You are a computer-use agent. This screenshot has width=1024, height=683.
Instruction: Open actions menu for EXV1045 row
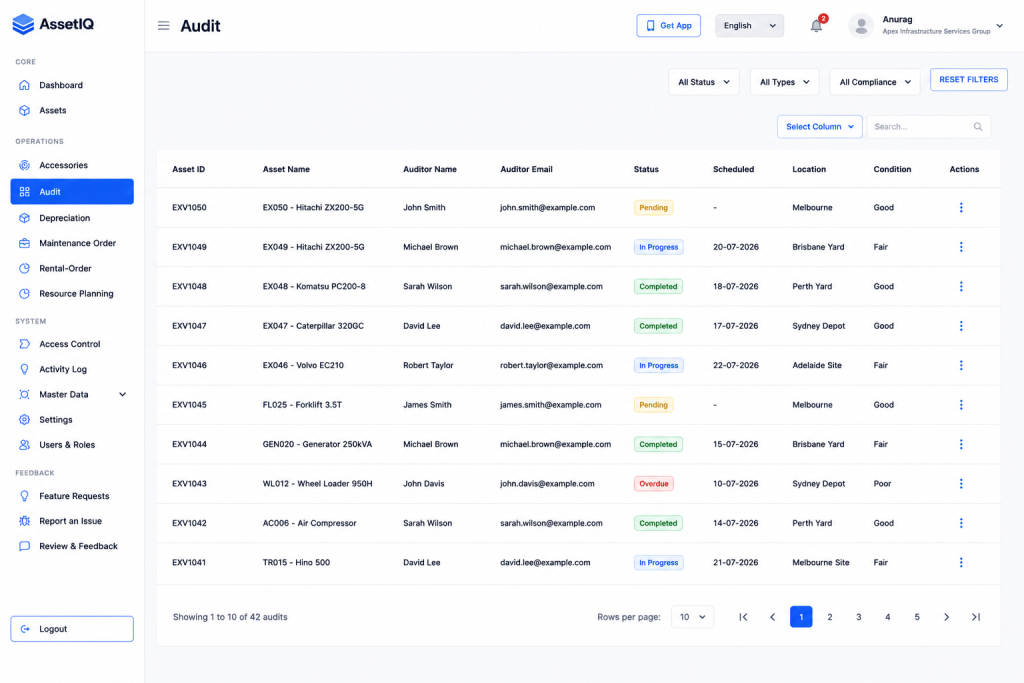961,405
